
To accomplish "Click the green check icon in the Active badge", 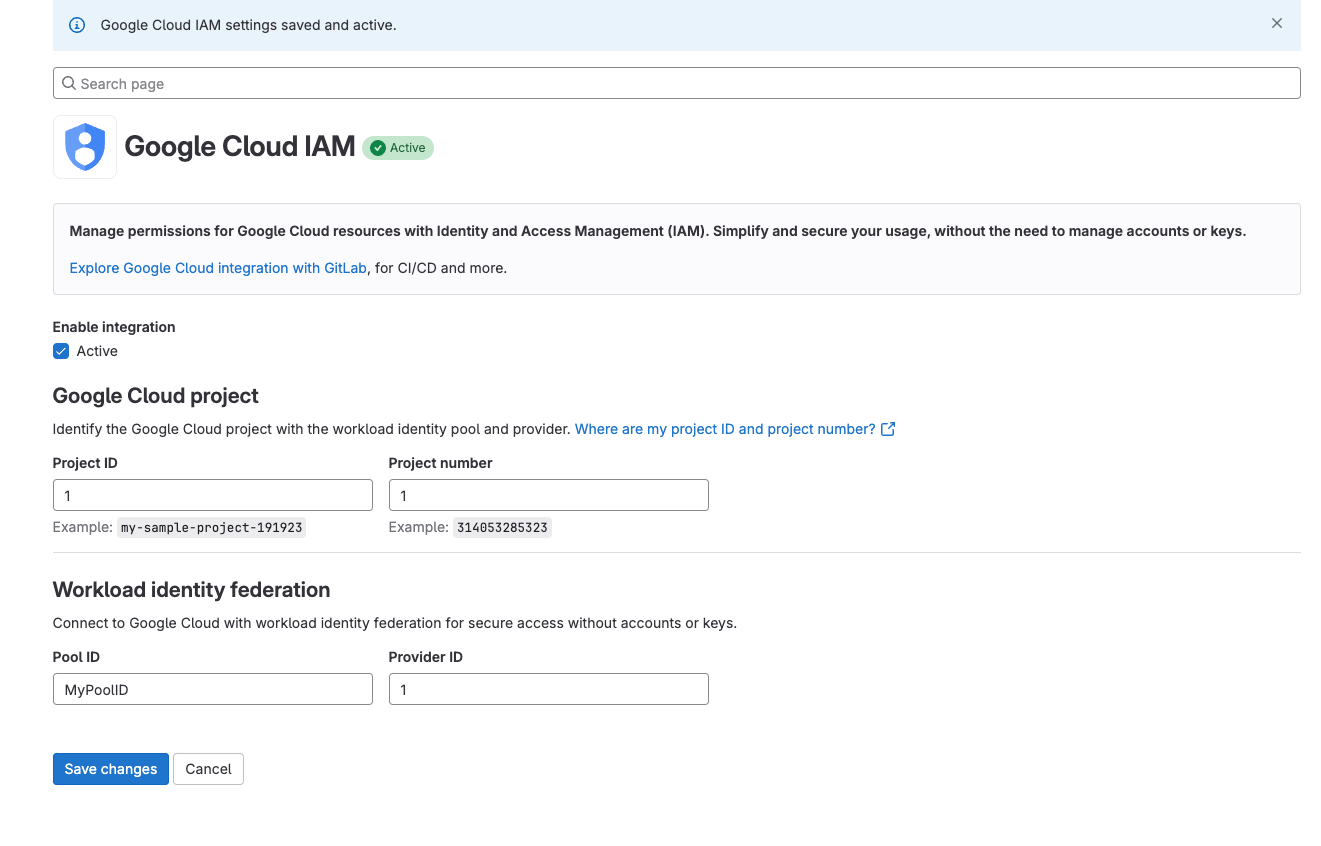I will (x=378, y=148).
